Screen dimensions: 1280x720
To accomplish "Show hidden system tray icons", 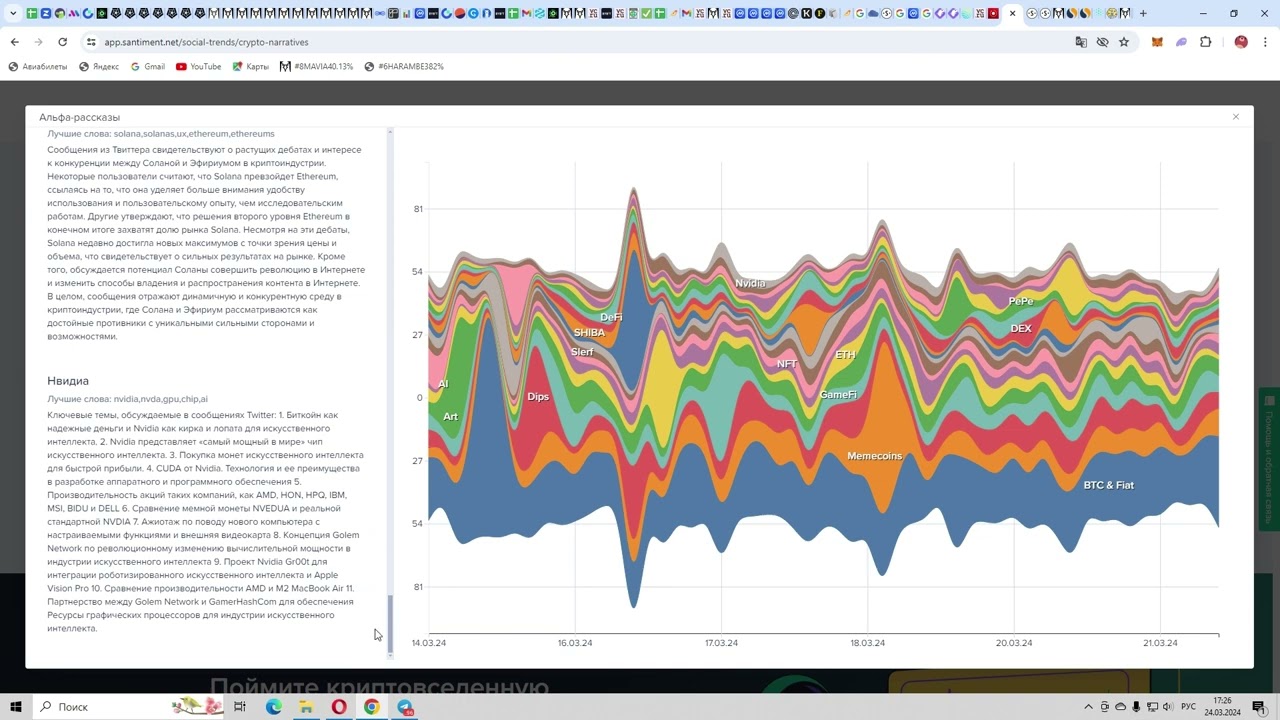I will [1089, 707].
